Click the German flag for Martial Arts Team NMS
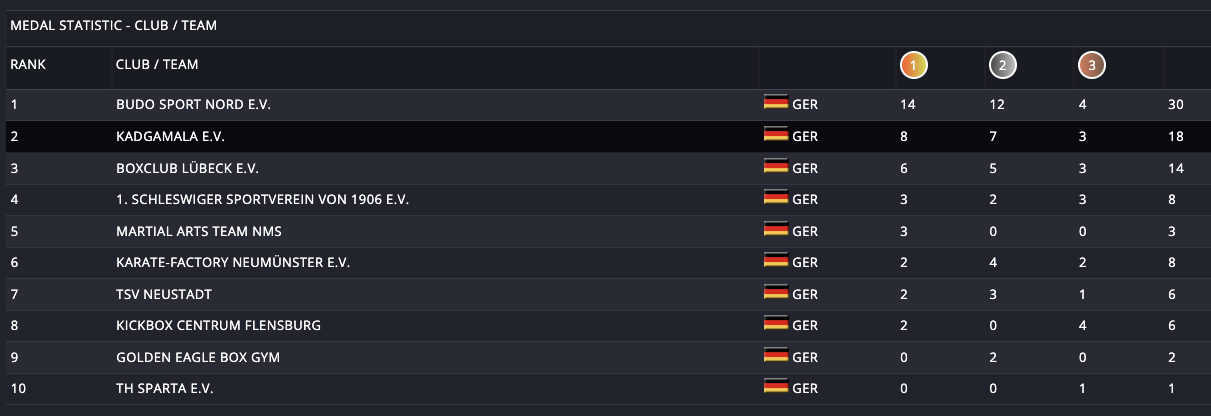Viewport: 1211px width, 416px height. click(776, 231)
